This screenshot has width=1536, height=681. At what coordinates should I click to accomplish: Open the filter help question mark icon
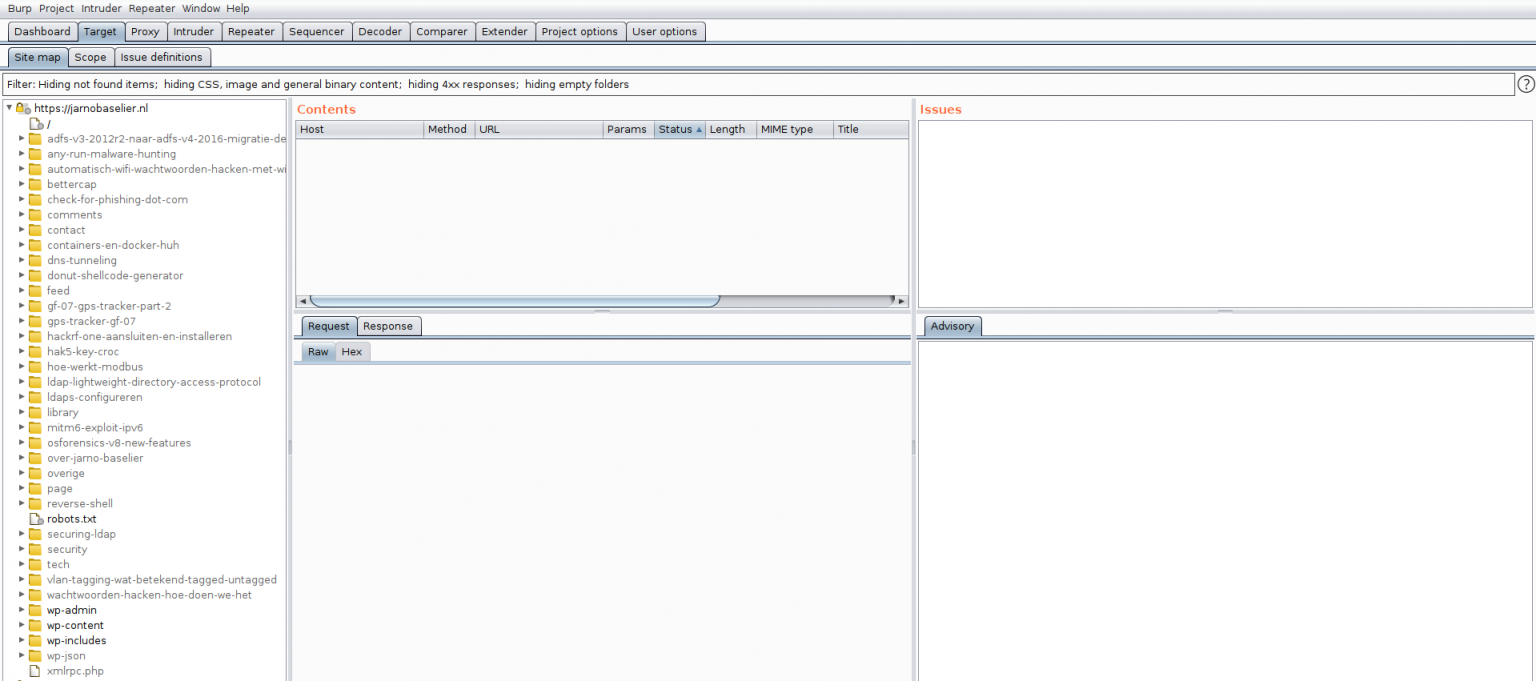[x=1526, y=84]
